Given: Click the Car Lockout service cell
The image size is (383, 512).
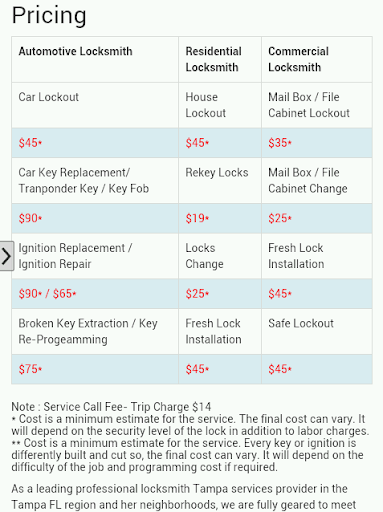Looking at the screenshot, I should (x=95, y=105).
